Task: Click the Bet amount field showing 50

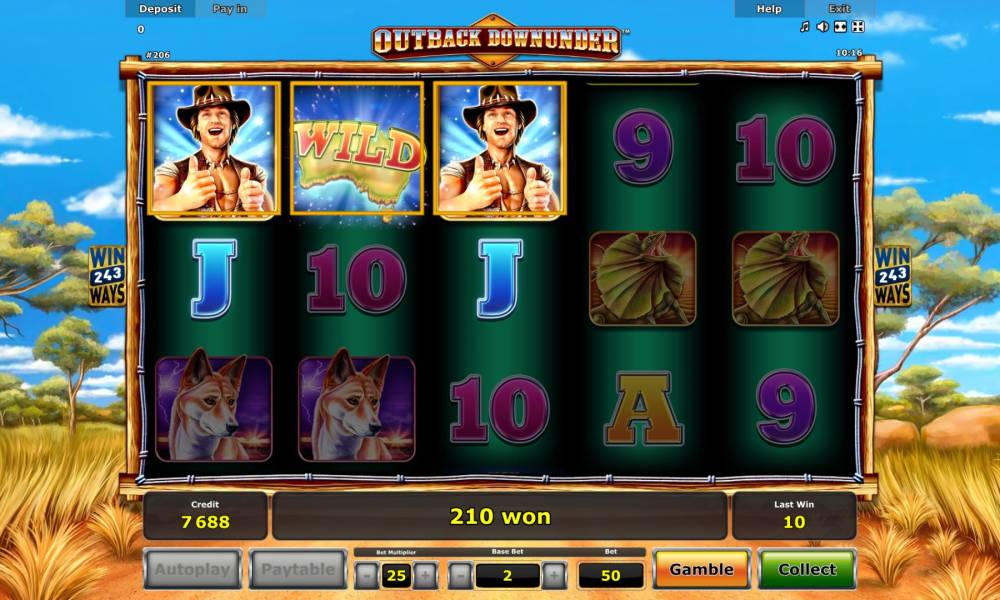Action: pyautogui.click(x=610, y=576)
